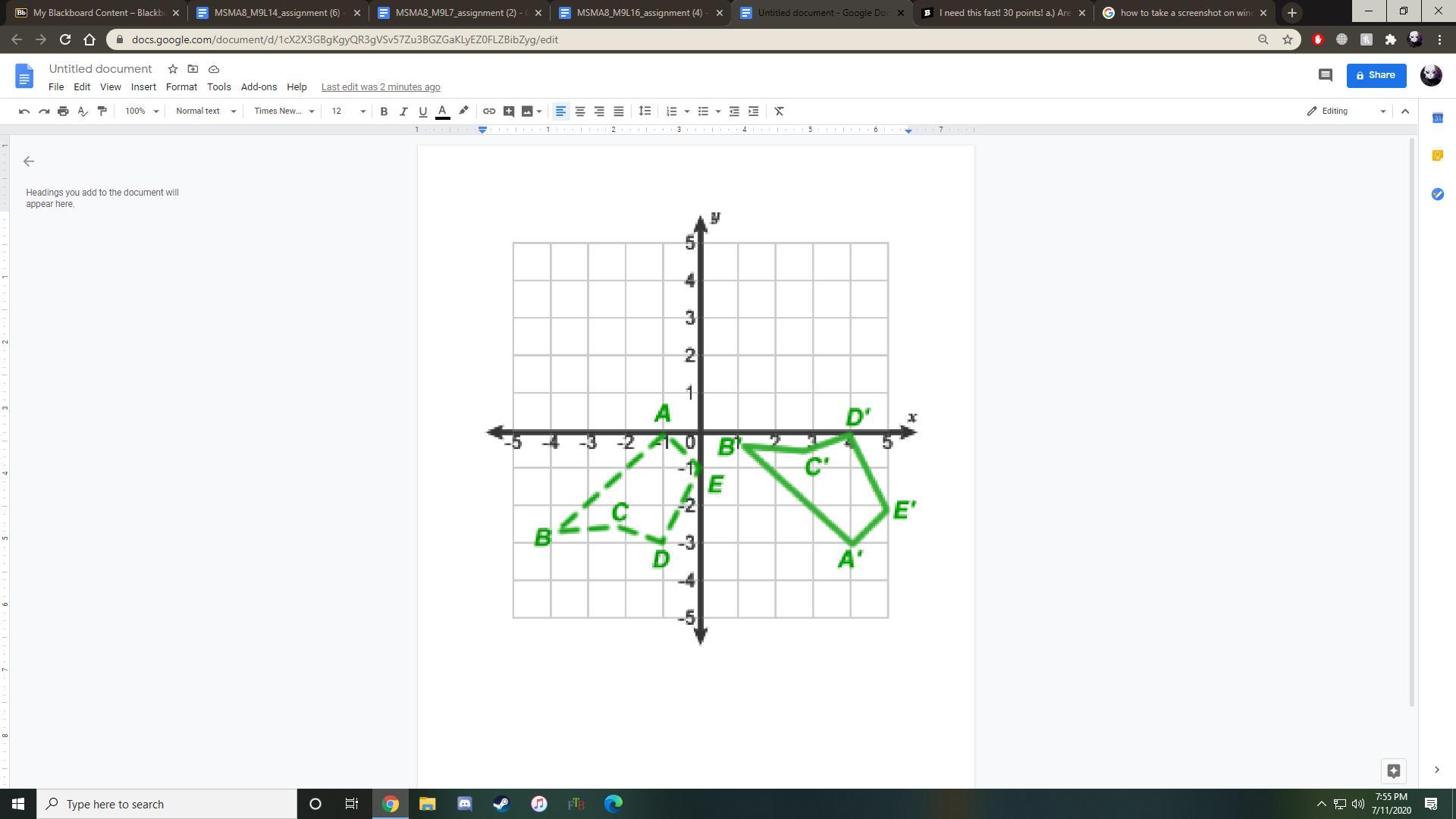Screen dimensions: 1456x819
Task: Click the Windows search box
Action: (x=167, y=804)
